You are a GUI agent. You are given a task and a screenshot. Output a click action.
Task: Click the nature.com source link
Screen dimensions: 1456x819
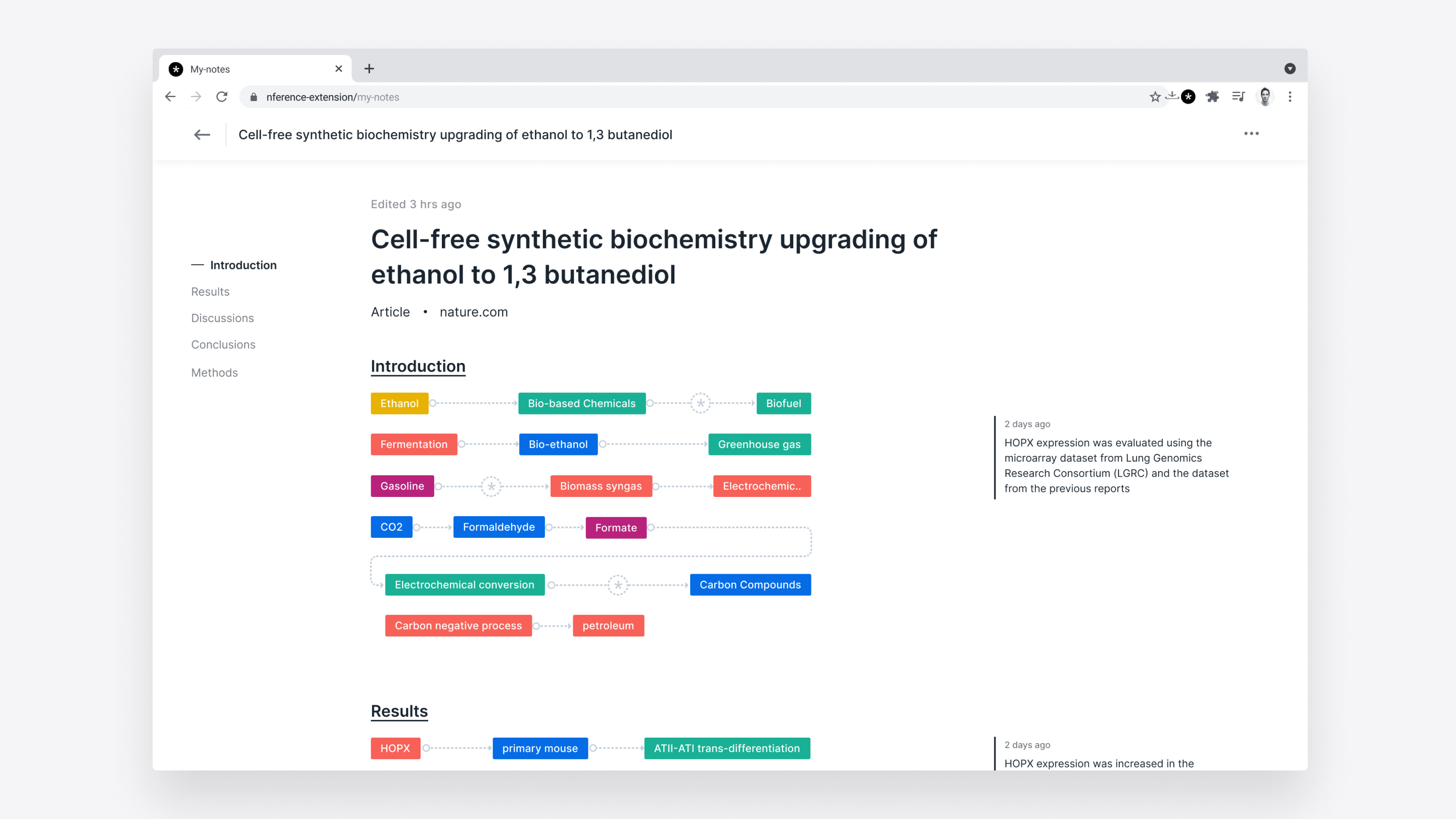pos(474,312)
